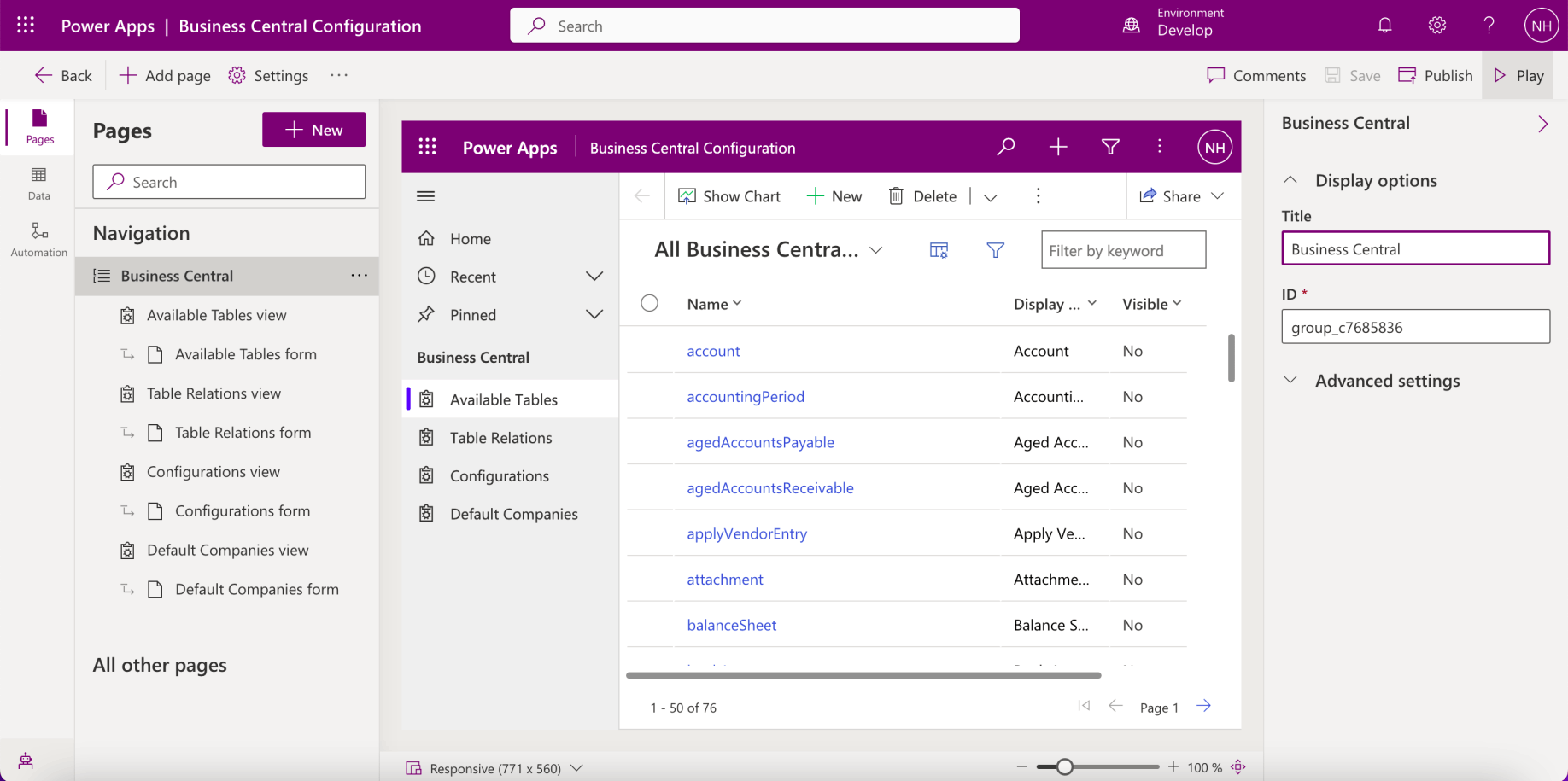
Task: Open the help question mark icon
Action: [1489, 26]
